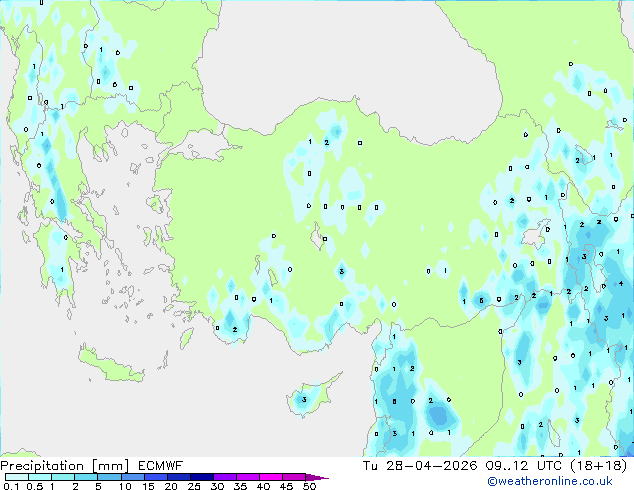Select the 40–45 mm magenta legend swatch

click(x=271, y=477)
